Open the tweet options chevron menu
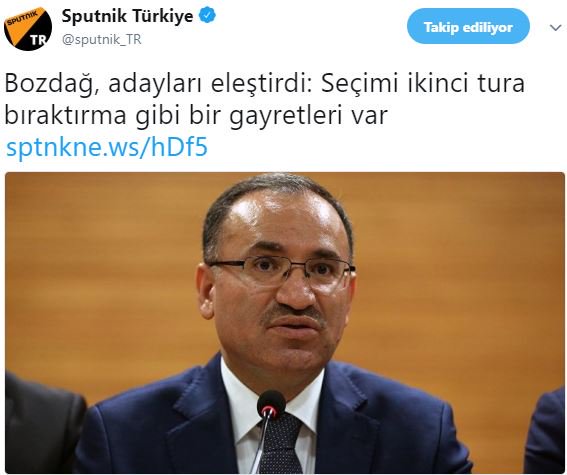The image size is (567, 475). (x=555, y=28)
